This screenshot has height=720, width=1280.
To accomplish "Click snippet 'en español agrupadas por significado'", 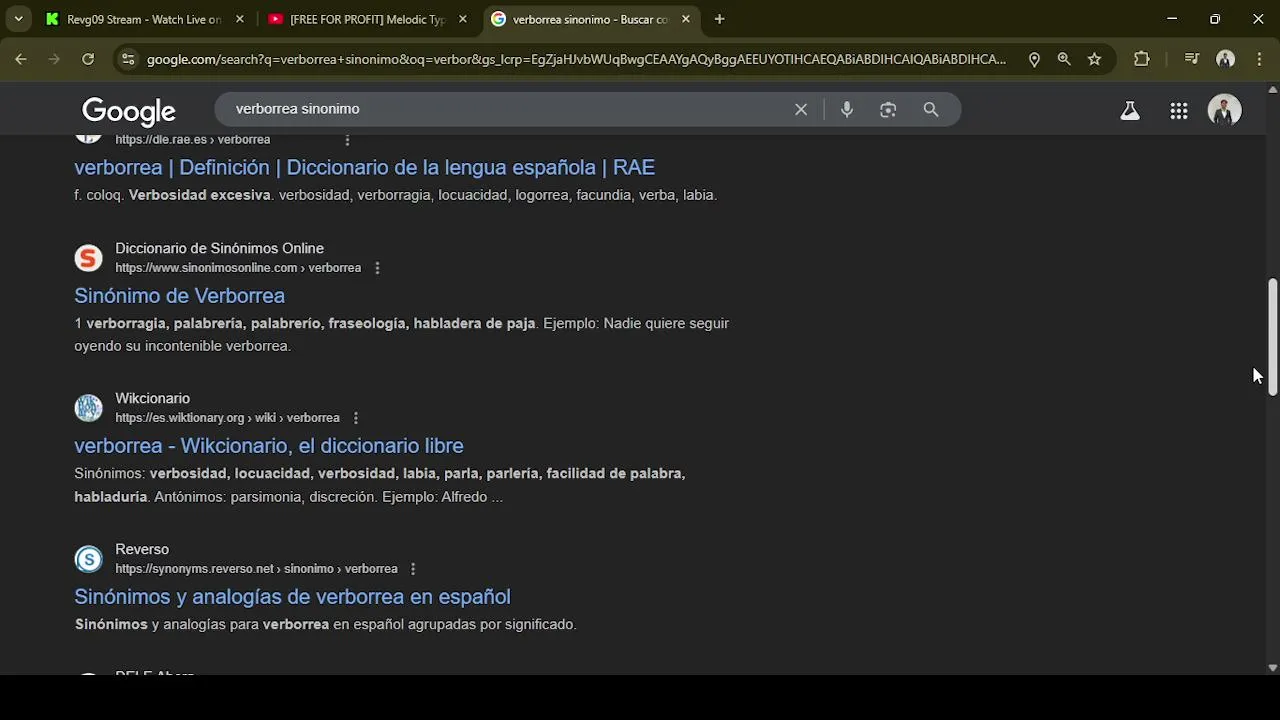I will point(454,624).
